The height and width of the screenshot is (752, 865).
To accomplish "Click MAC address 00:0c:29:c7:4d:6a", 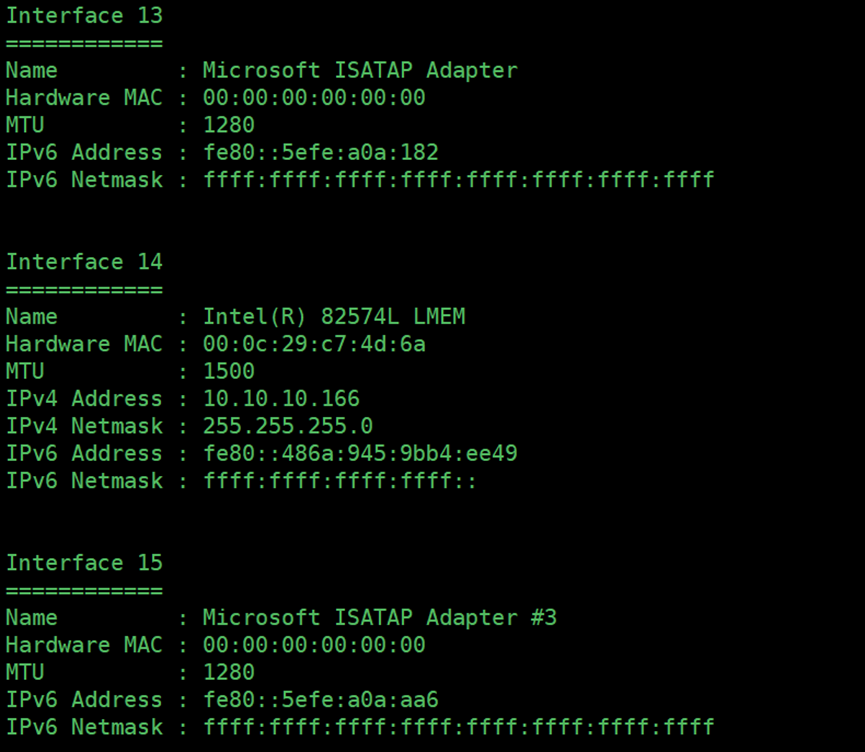I will point(314,344).
